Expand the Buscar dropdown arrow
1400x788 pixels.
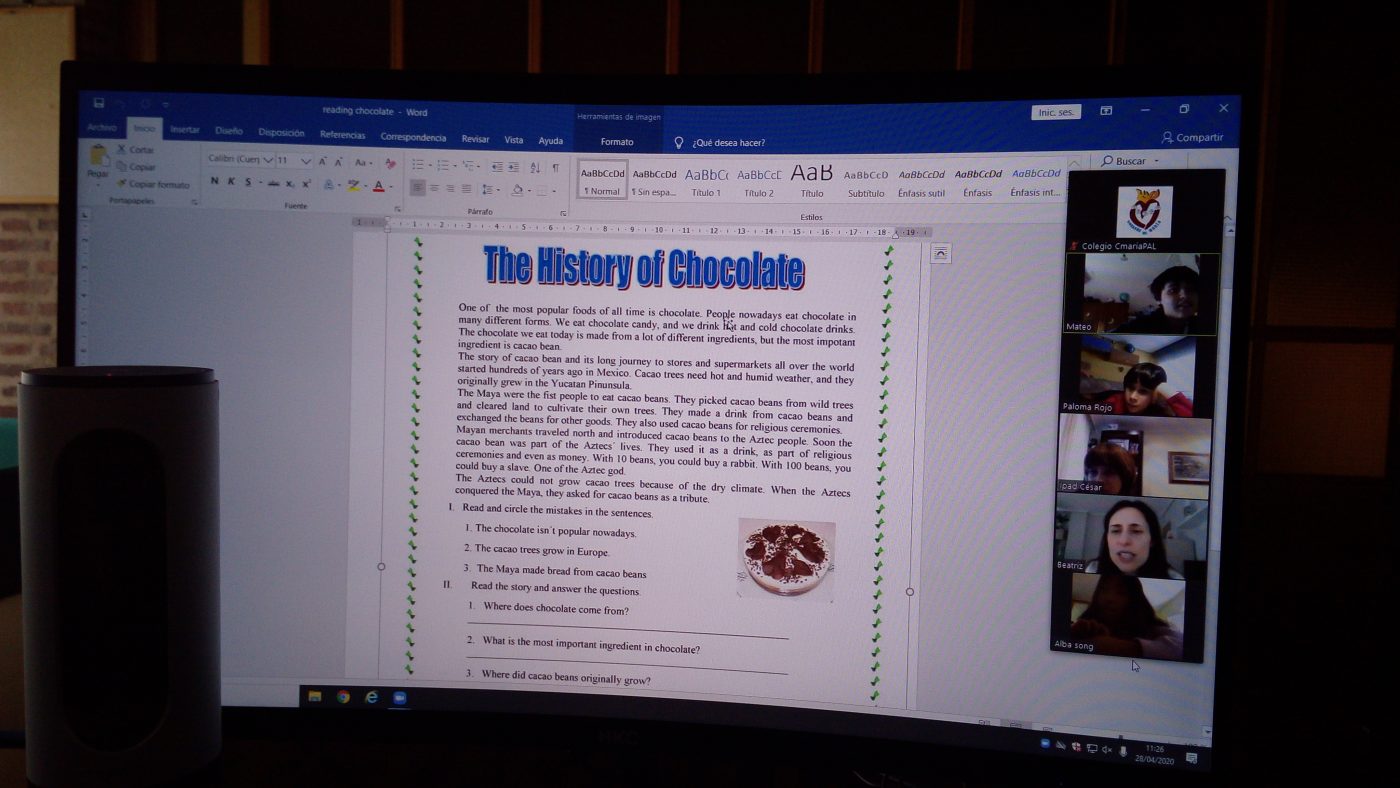(x=1157, y=161)
